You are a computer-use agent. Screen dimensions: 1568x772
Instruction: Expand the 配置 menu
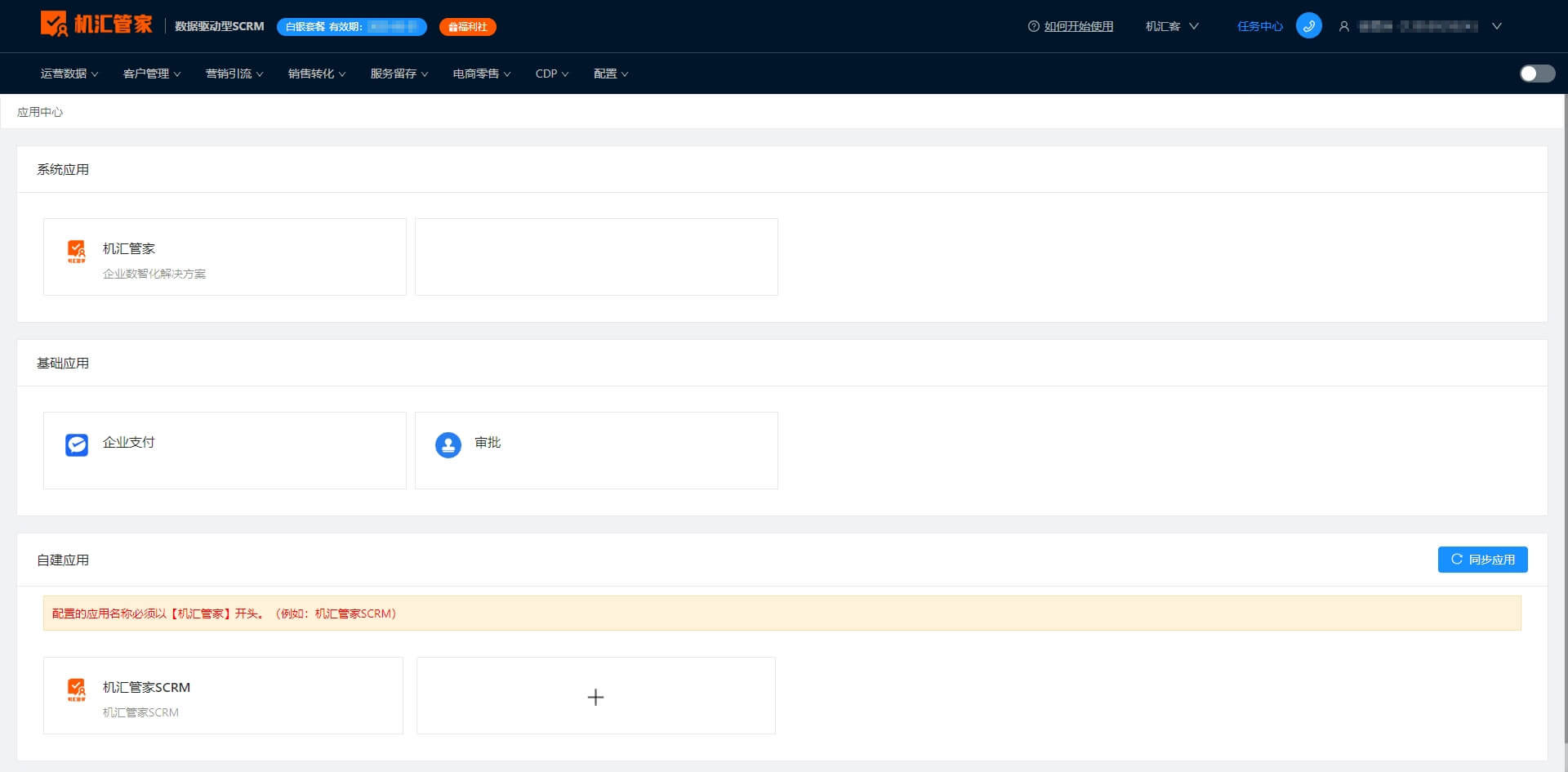(611, 74)
